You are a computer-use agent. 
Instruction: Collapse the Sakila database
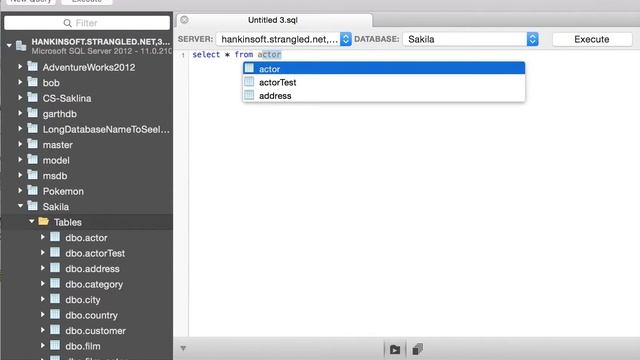point(20,206)
